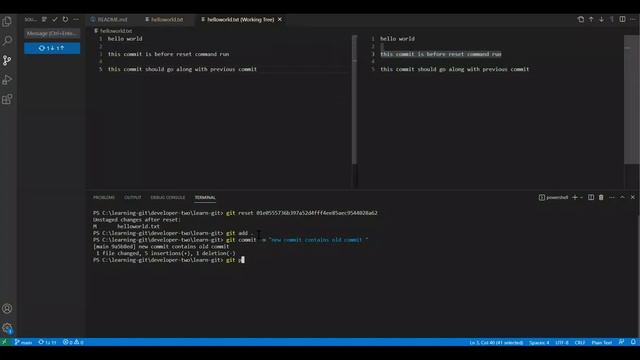
Task: Open editor more actions ellipsis at top right
Action: pyautogui.click(x=633, y=19)
